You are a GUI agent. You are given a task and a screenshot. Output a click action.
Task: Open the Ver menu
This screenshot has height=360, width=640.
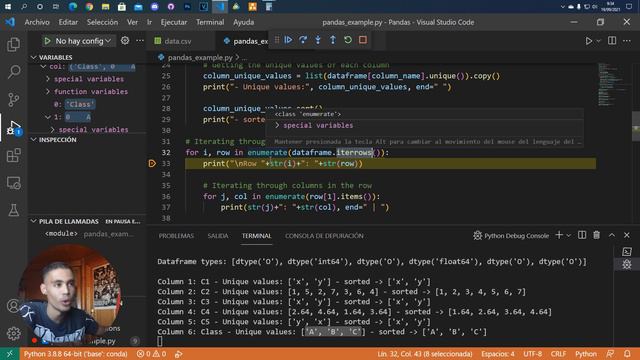(132, 22)
